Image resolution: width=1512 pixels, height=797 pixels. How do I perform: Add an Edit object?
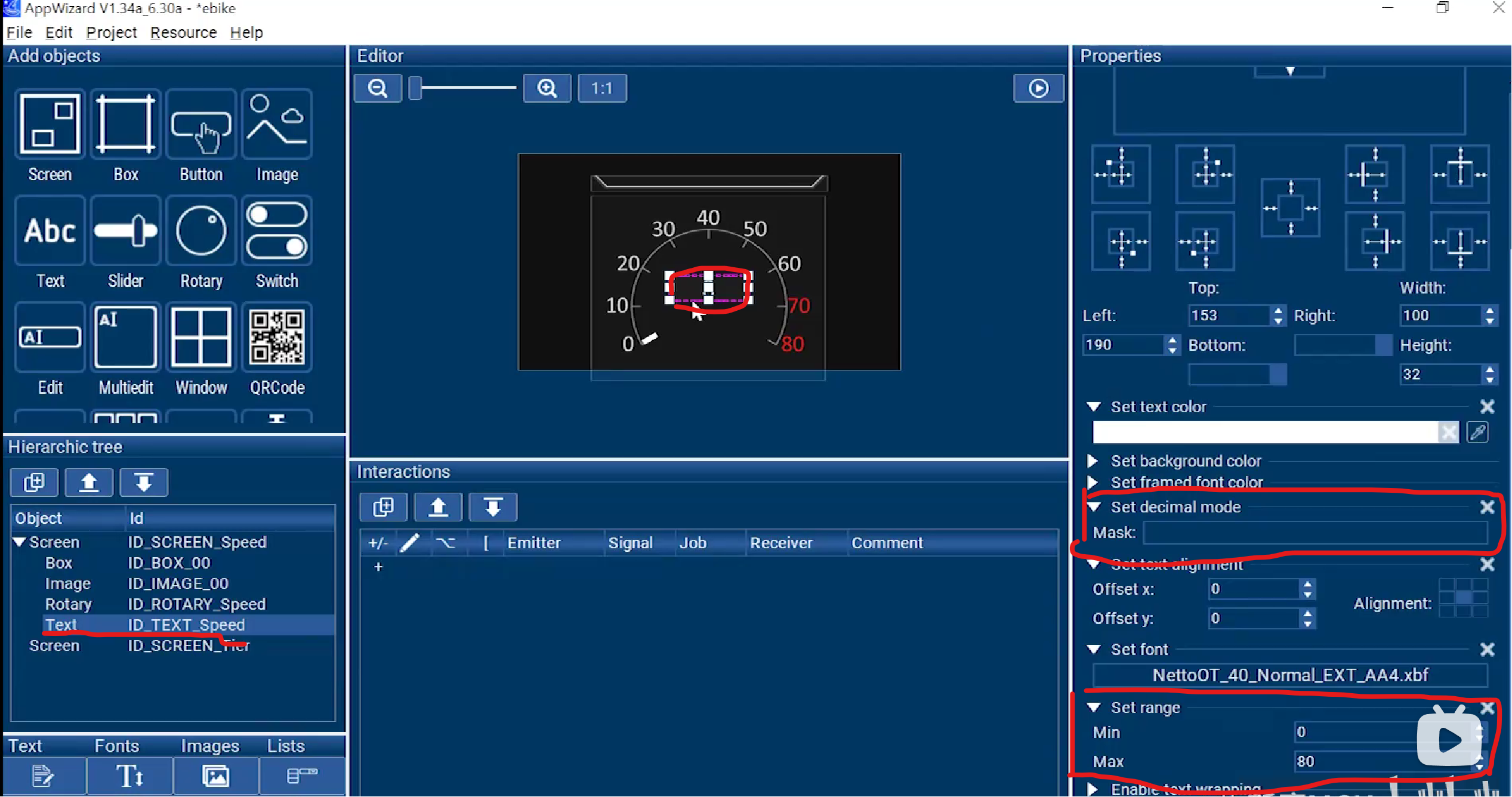tap(50, 337)
